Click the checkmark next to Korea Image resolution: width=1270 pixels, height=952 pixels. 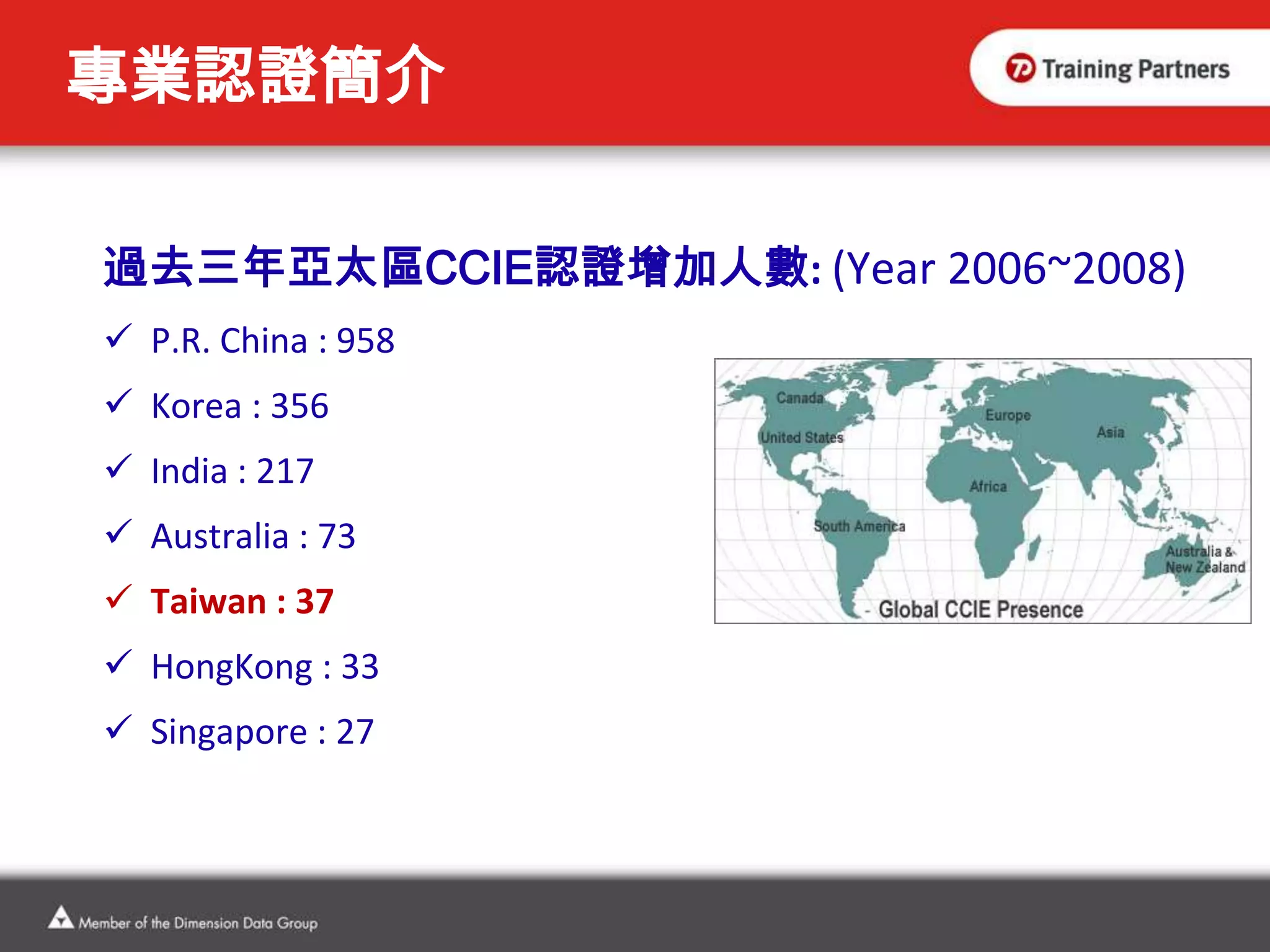[118, 402]
